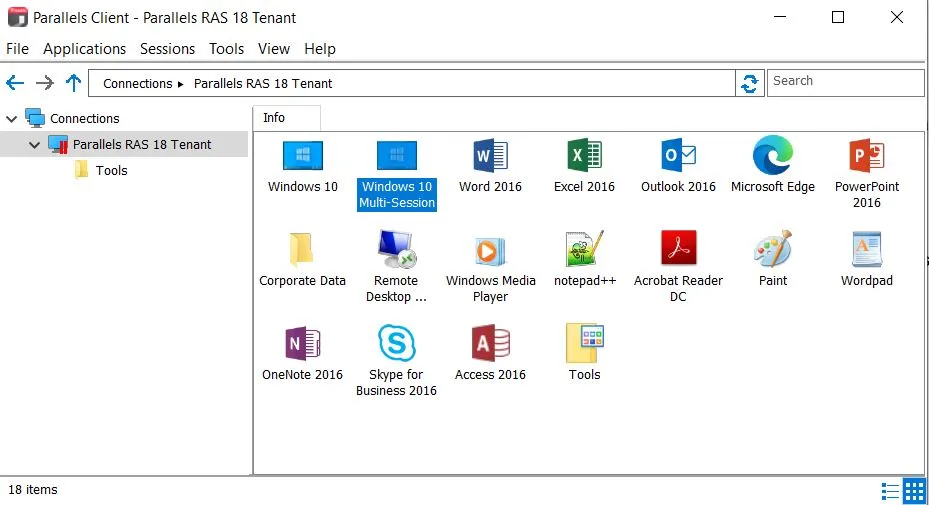Open the Acrobat Reader DC icon
This screenshot has height=505, width=929.
[x=678, y=249]
